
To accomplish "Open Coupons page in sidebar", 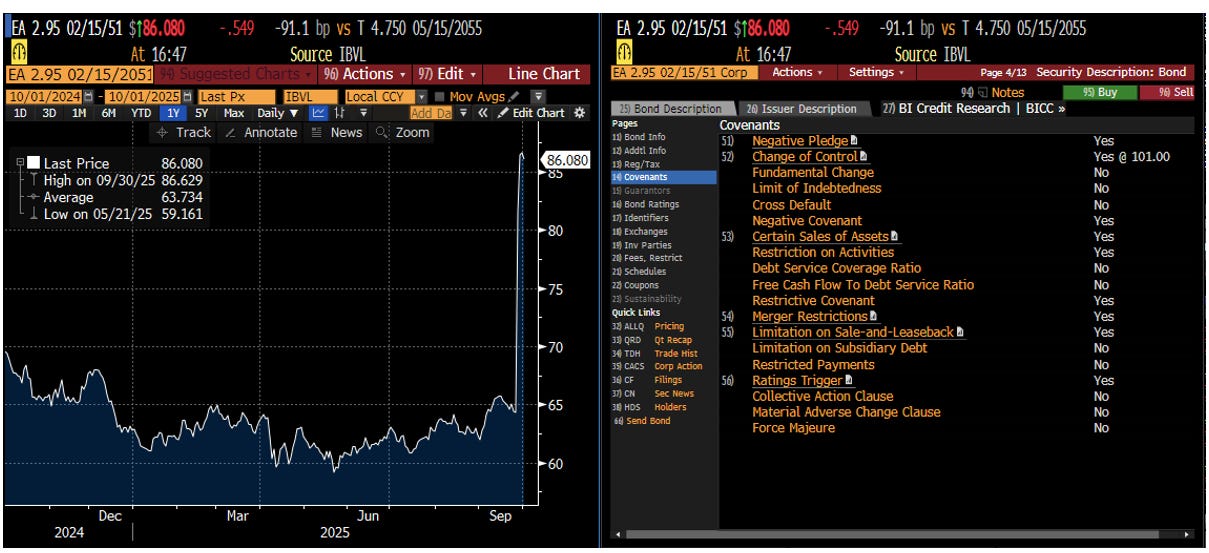I will point(636,285).
